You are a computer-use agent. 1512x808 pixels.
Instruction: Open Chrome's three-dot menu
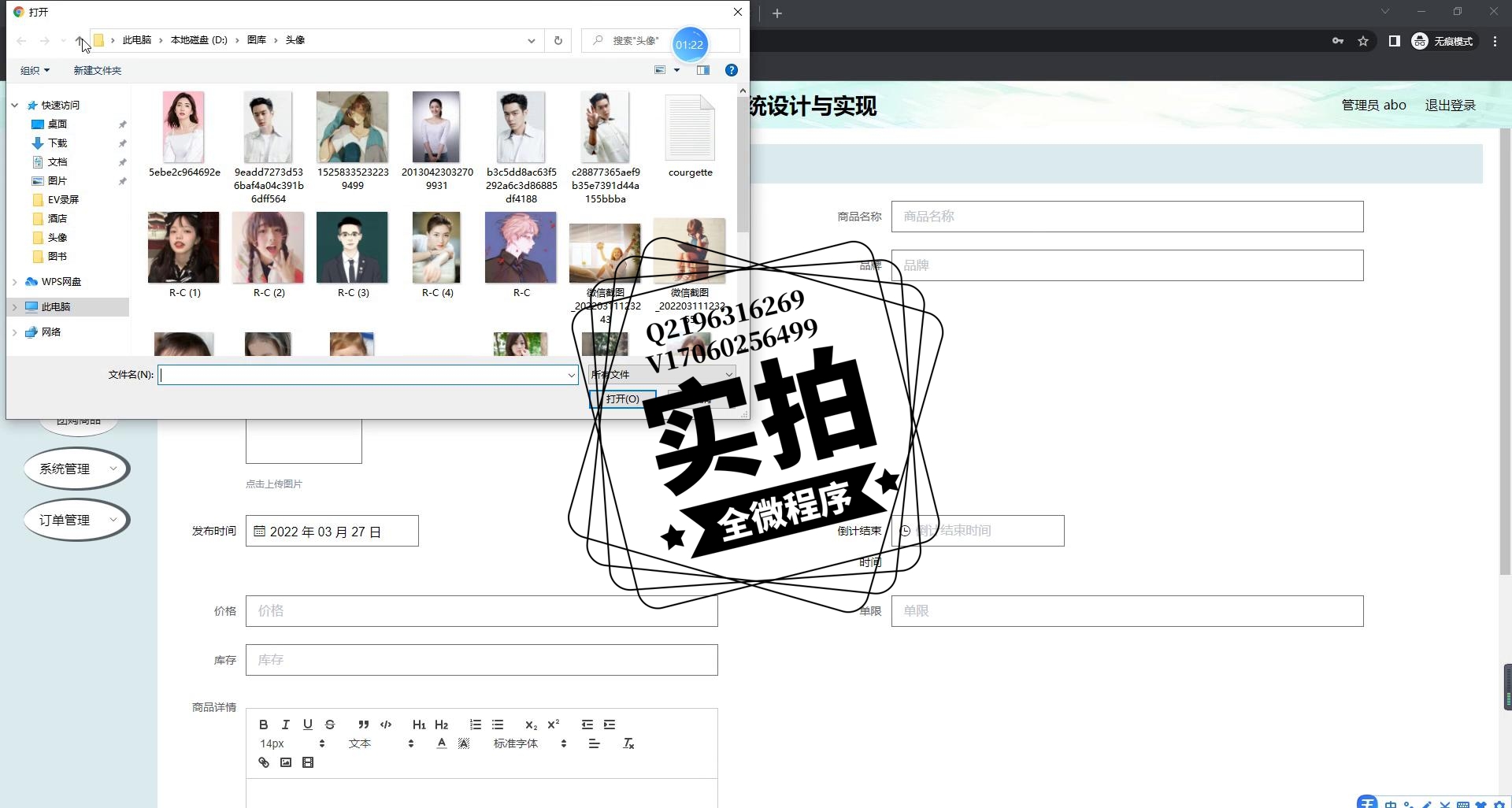1495,41
